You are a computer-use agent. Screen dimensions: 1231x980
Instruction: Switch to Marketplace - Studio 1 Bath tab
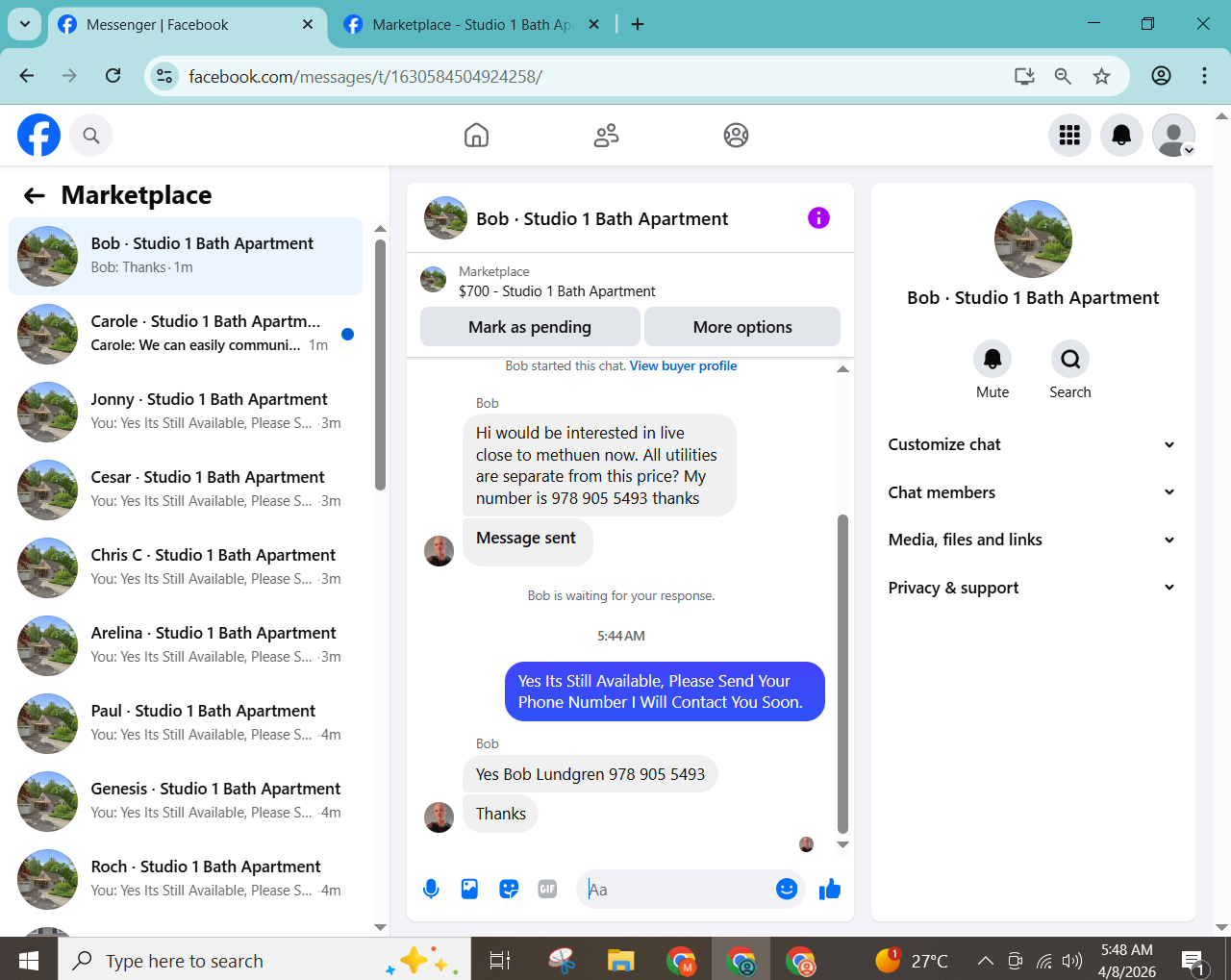pyautogui.click(x=471, y=25)
